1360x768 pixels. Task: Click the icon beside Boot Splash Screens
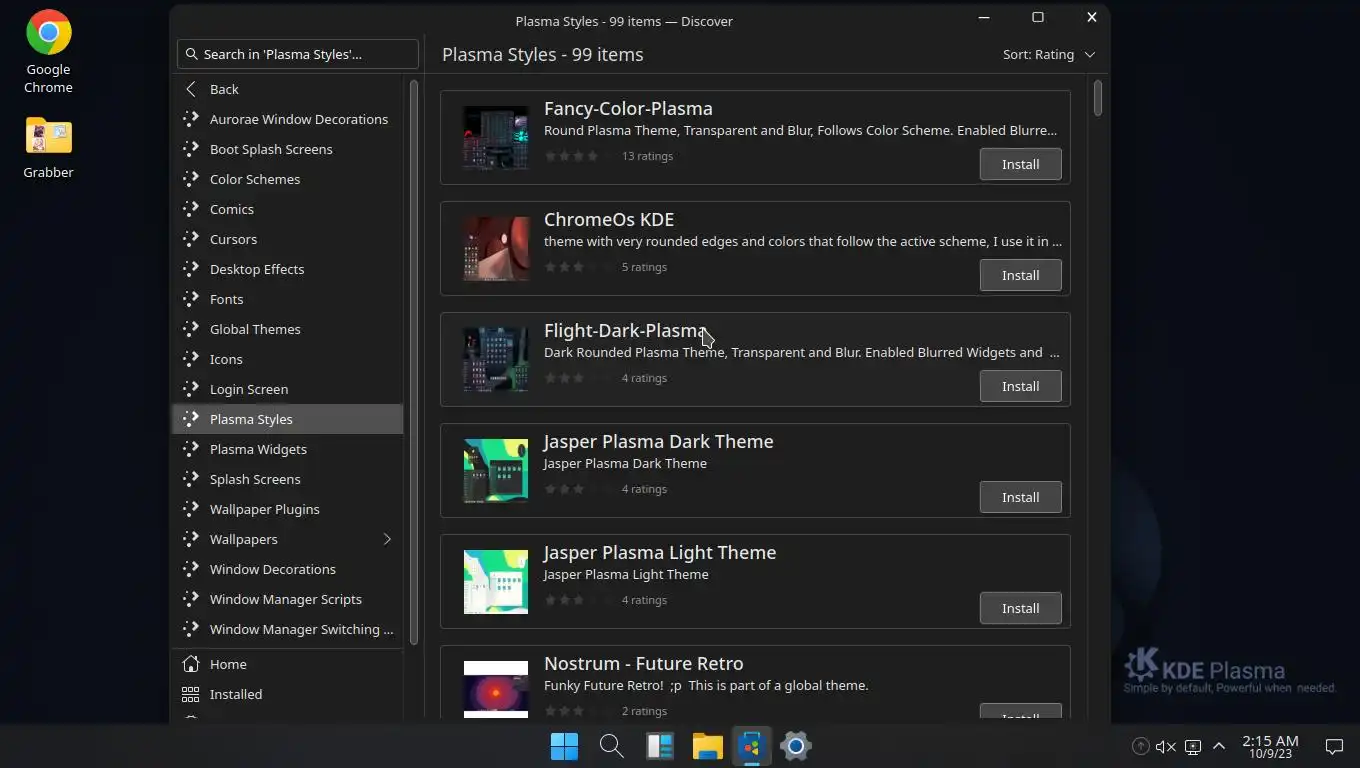[x=191, y=149]
